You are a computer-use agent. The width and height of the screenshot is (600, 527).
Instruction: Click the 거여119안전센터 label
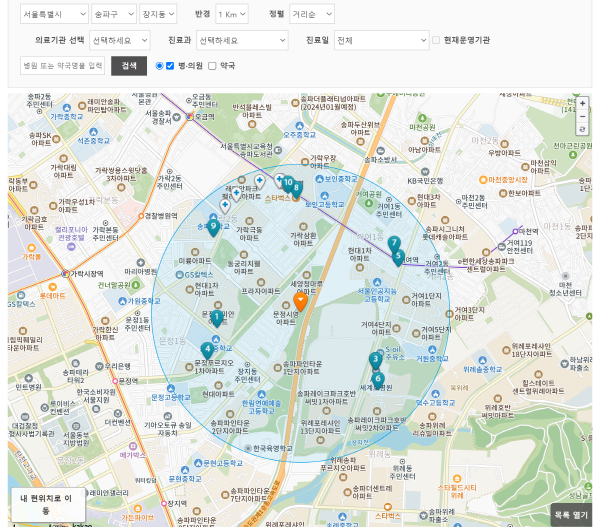point(519,247)
